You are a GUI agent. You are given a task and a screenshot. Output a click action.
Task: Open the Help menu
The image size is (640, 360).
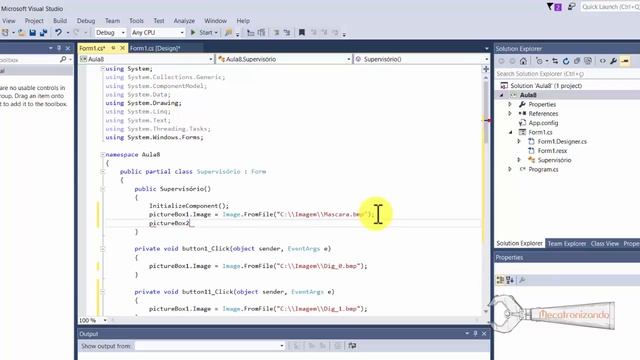(243, 21)
